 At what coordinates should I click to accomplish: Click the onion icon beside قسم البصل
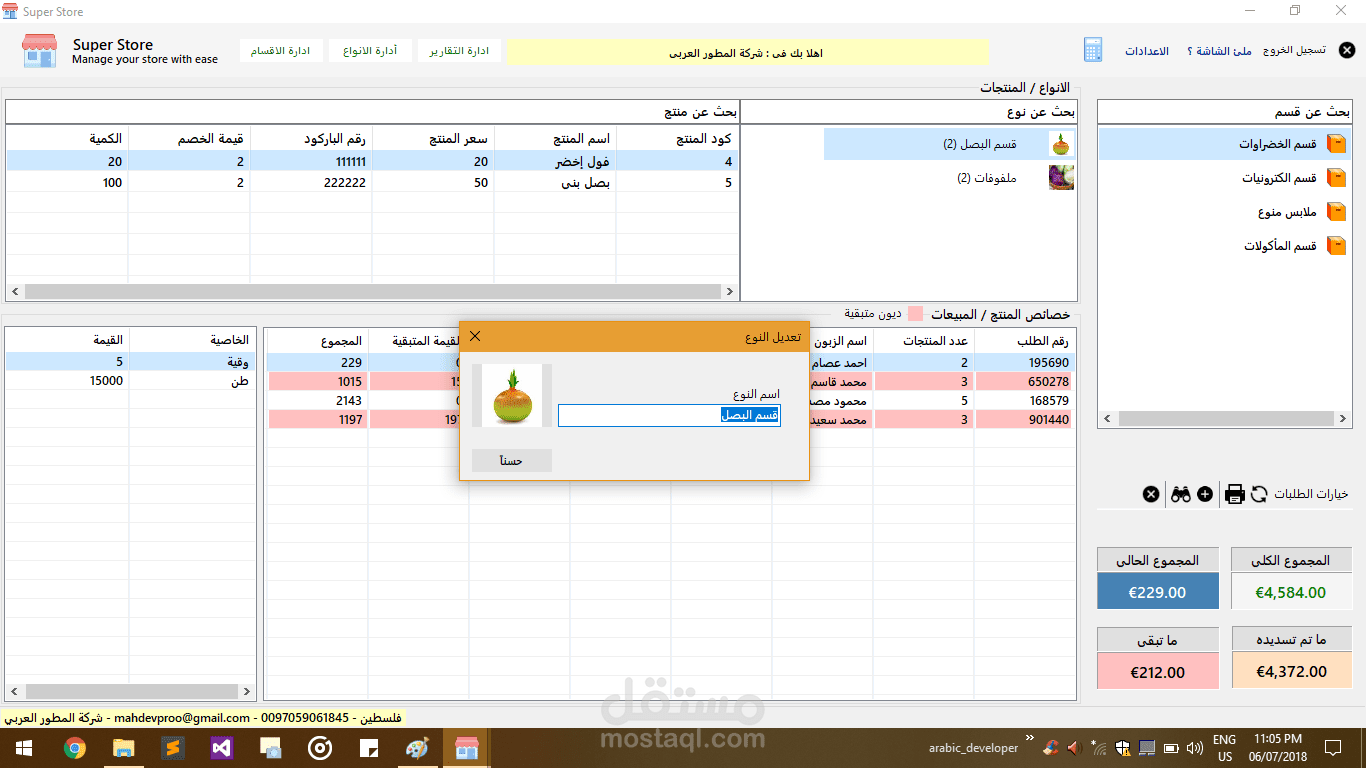[1061, 144]
